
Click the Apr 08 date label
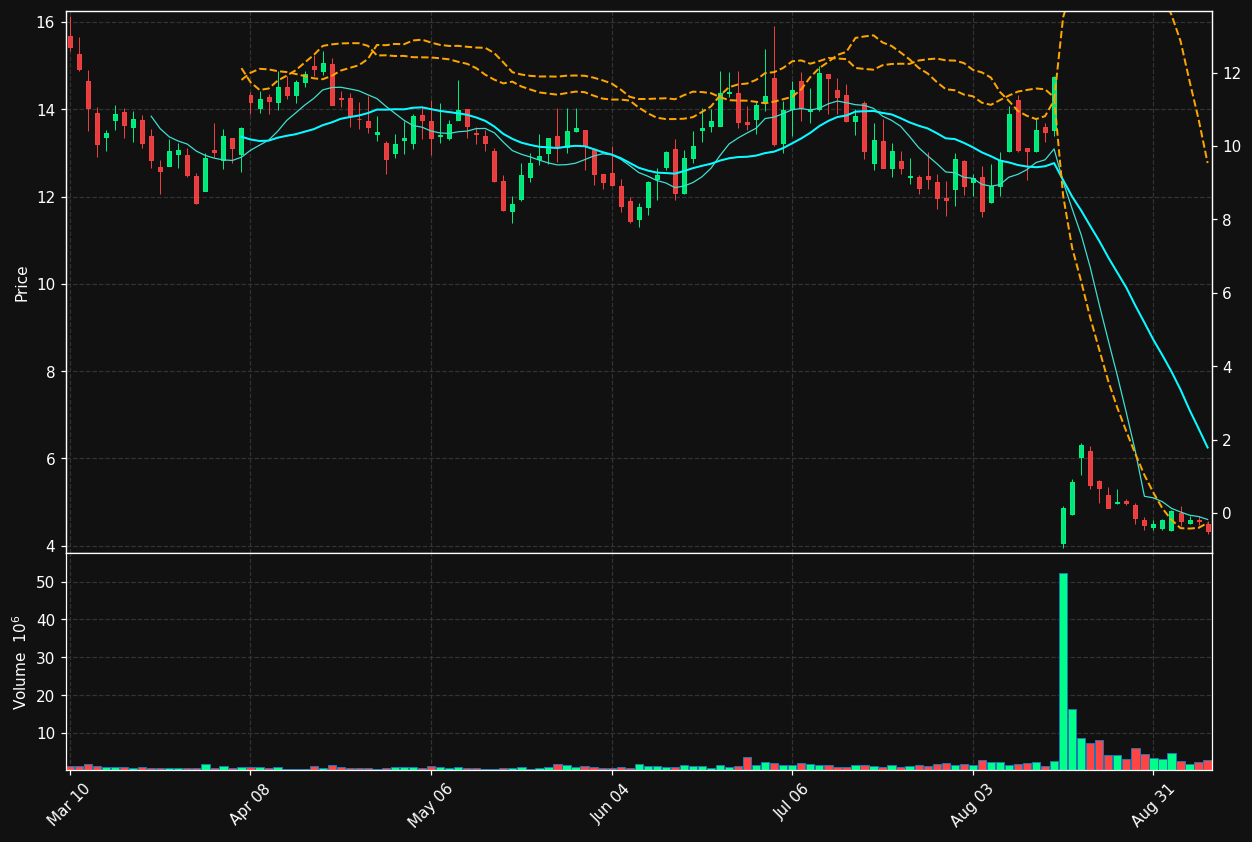[249, 804]
